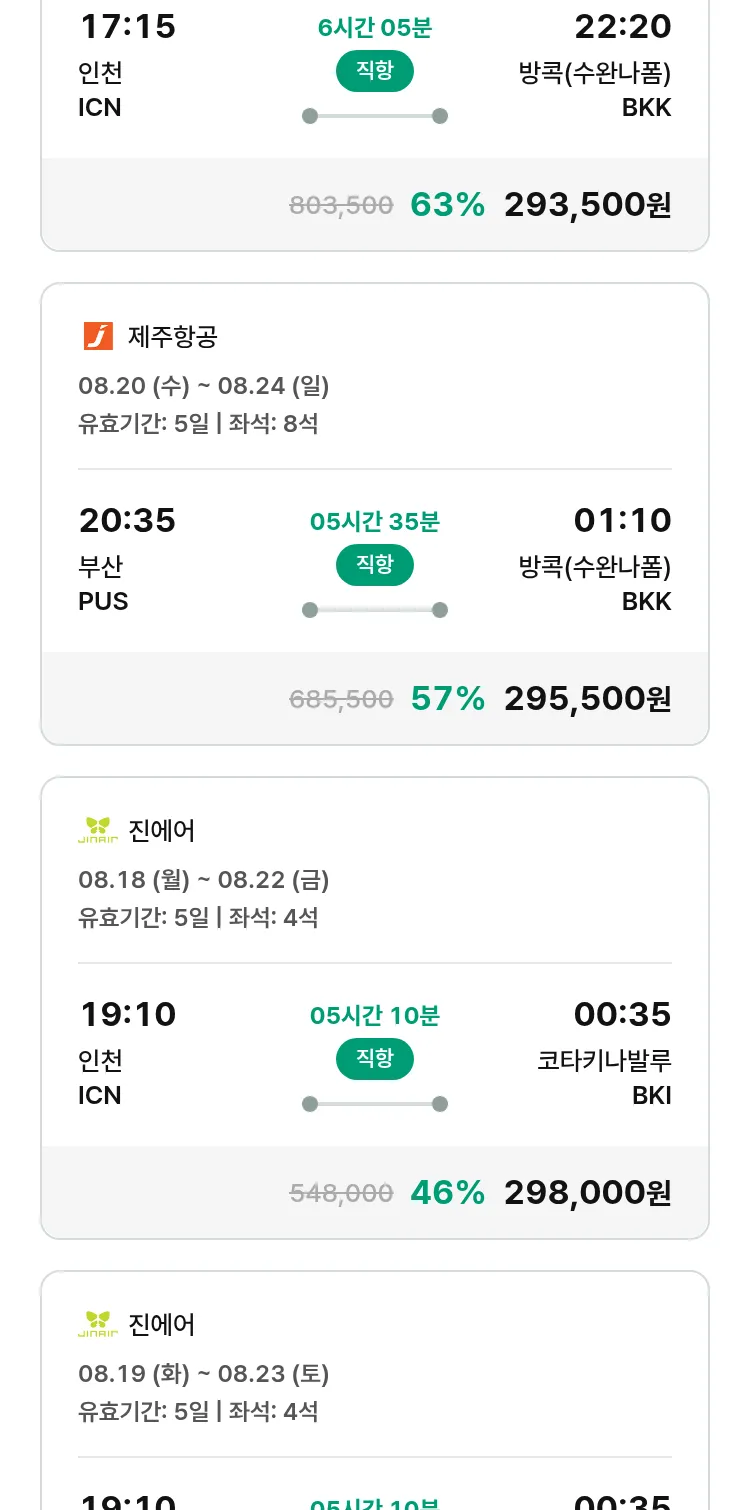Tap the Jin Air logo on the 08.19 card
Screen dimensions: 750x1510
[x=98, y=1324]
